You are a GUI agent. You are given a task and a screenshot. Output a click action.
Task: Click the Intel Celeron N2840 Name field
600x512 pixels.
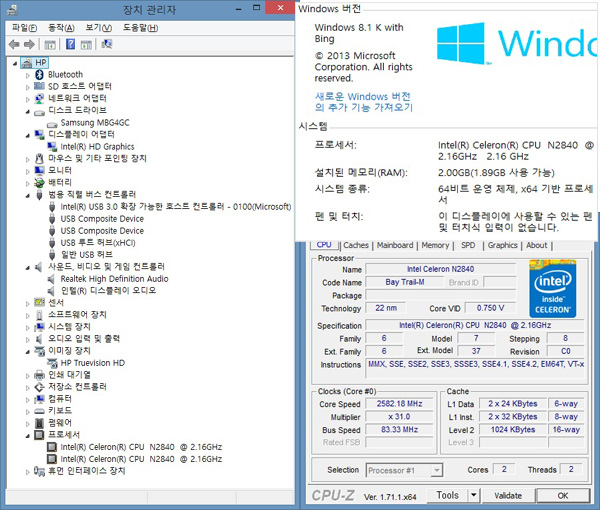pos(440,269)
